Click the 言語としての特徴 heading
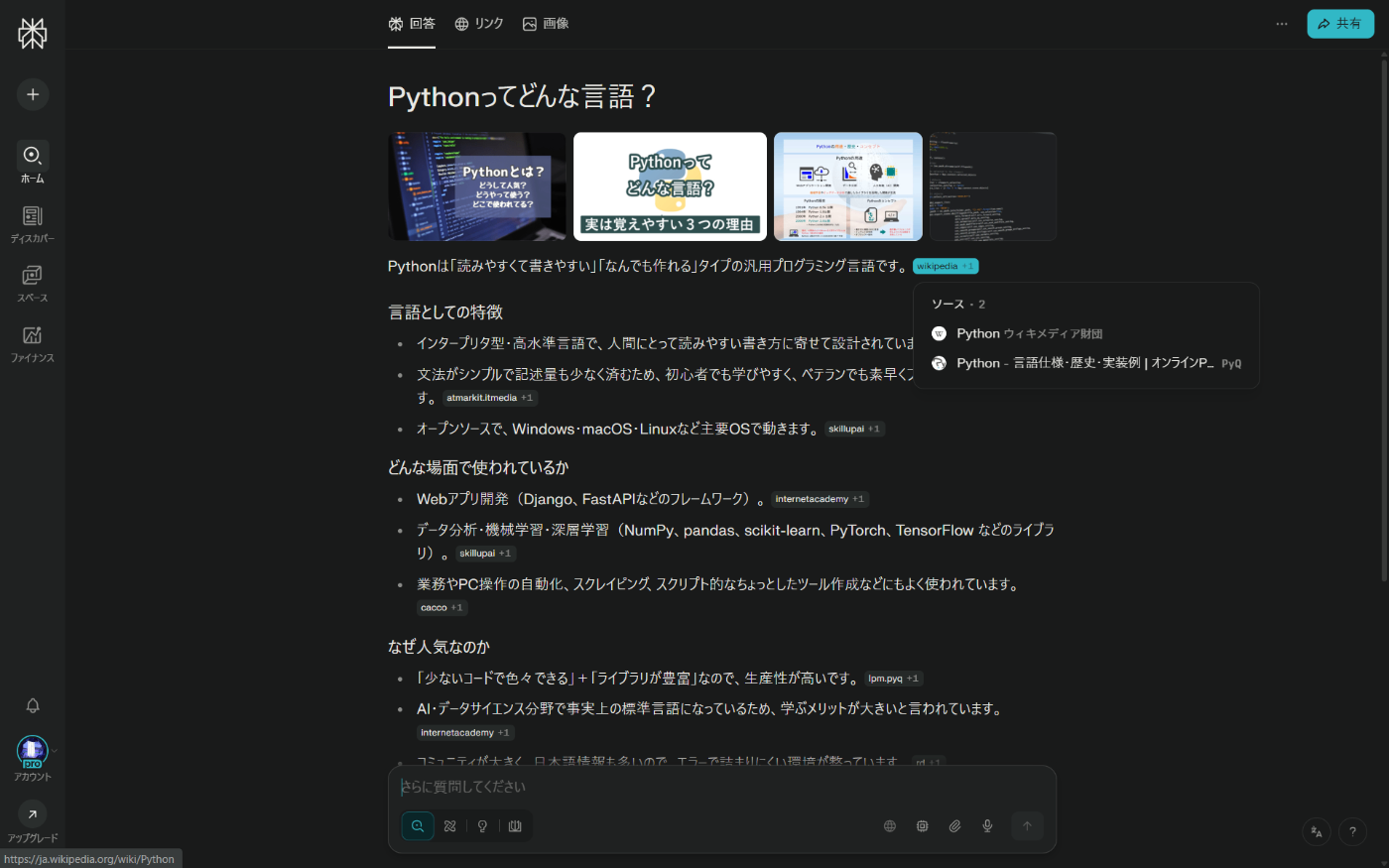The height and width of the screenshot is (868, 1389). point(445,311)
